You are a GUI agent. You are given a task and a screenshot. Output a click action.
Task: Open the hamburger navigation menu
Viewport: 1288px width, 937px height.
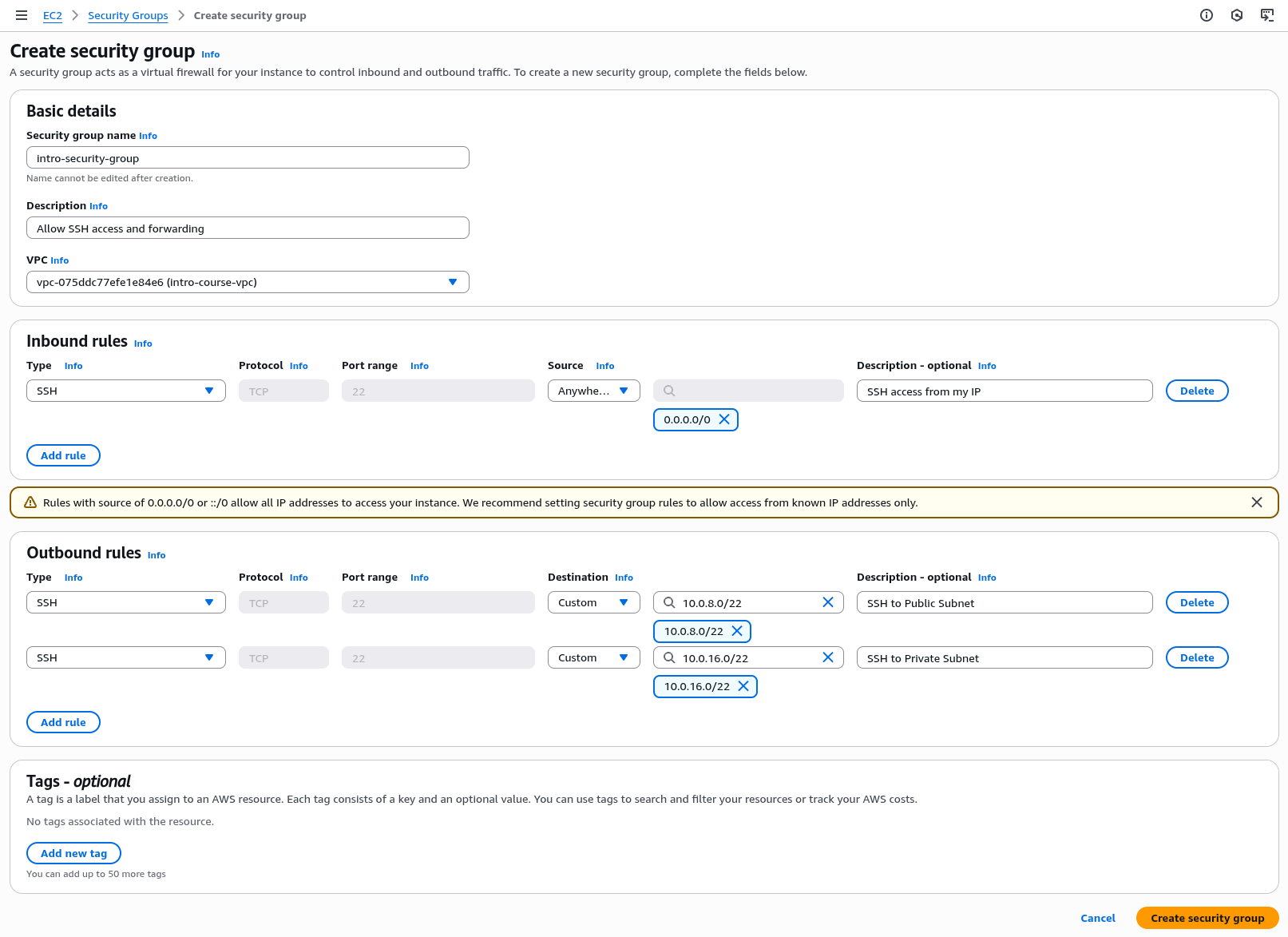pos(22,15)
